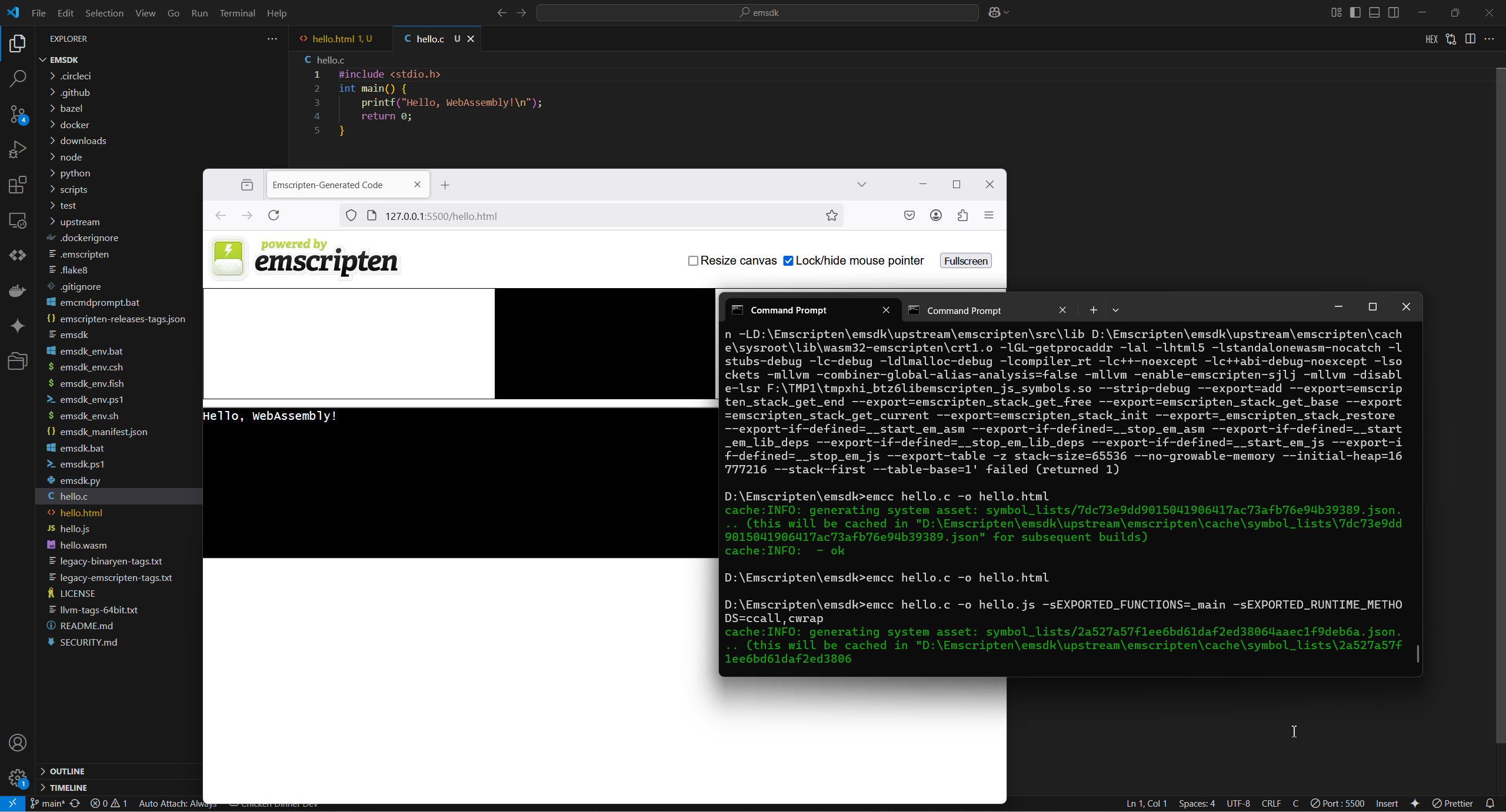Expand the OUTLINE section

[x=67, y=771]
